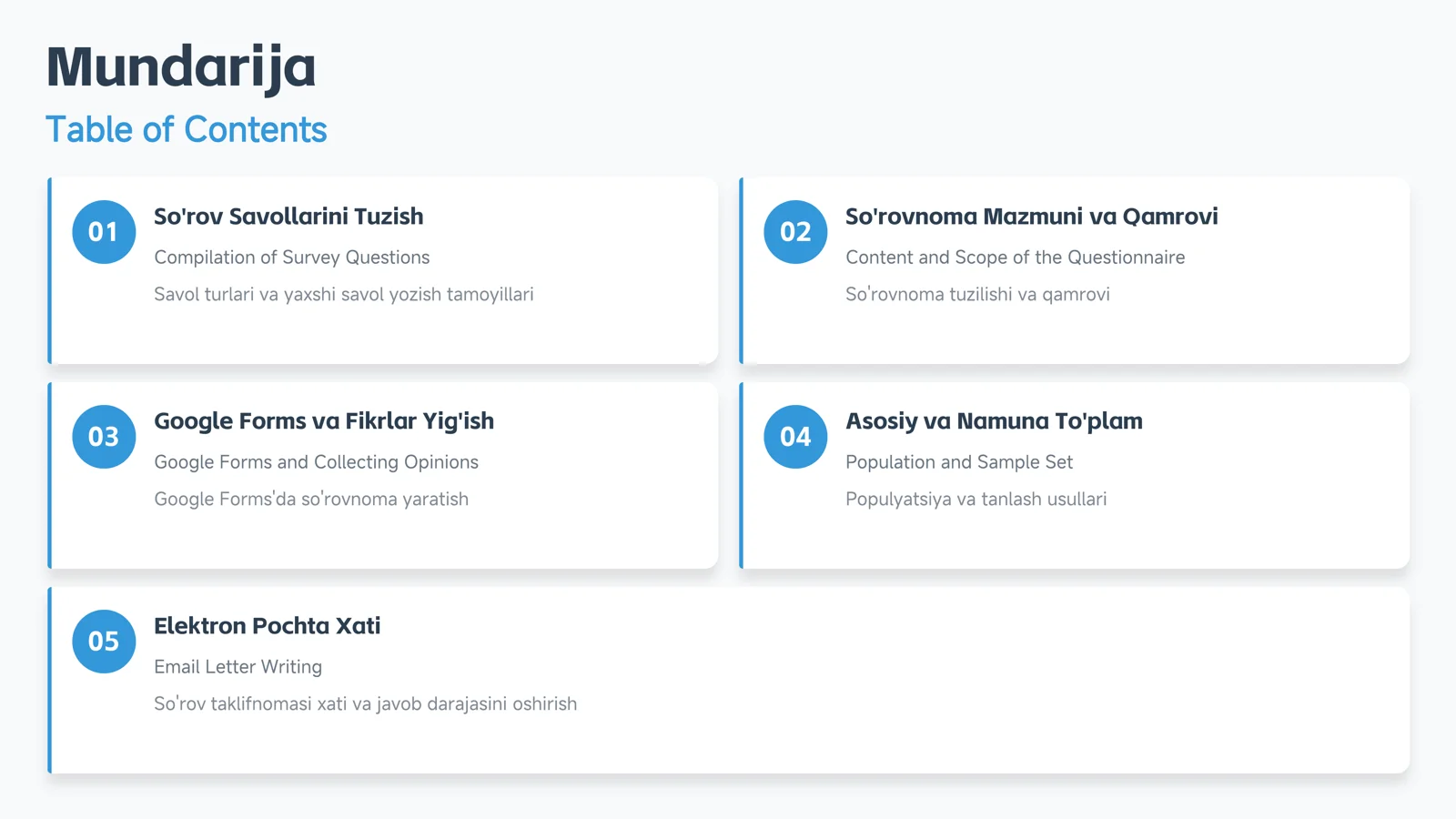This screenshot has width=1456, height=819.
Task: Select the Mundarija main title
Action: tap(181, 67)
